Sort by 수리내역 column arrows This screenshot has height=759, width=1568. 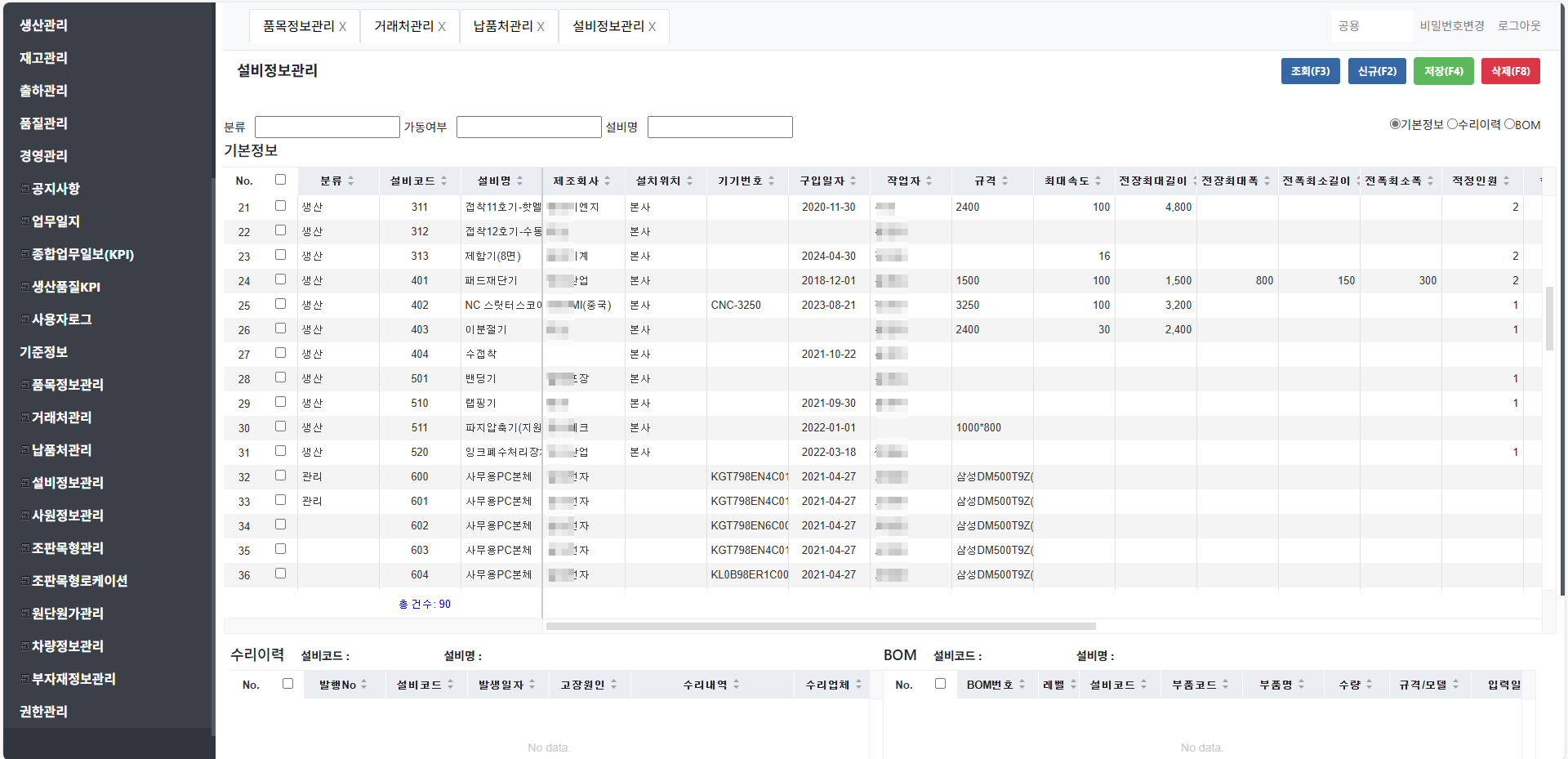point(736,685)
